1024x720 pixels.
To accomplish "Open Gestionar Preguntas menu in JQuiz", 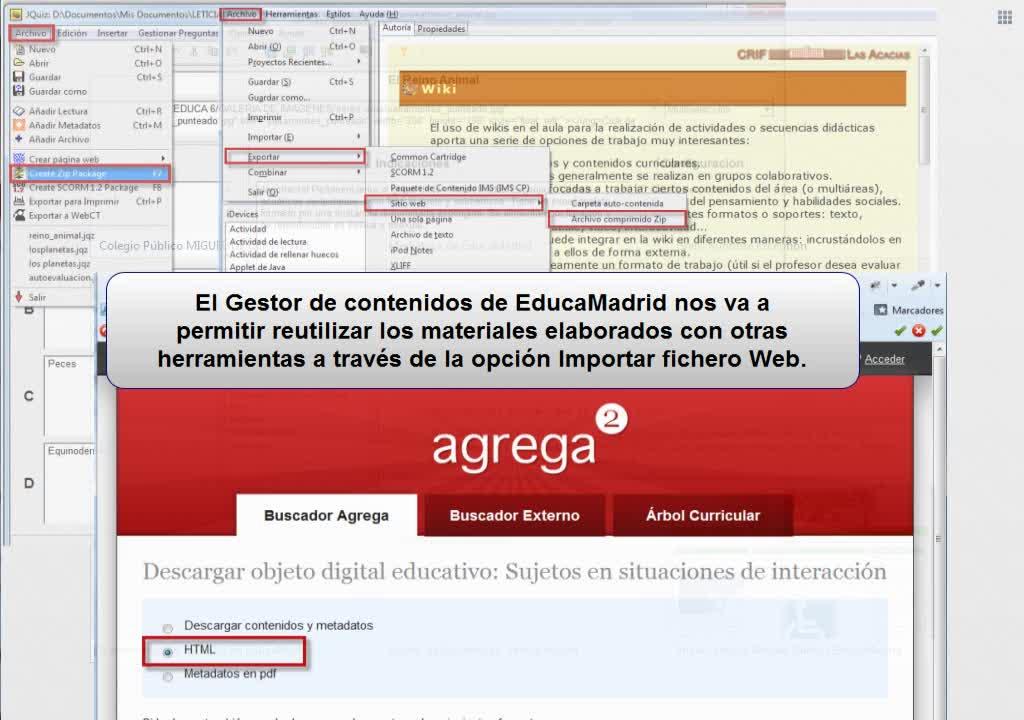I will 178,33.
